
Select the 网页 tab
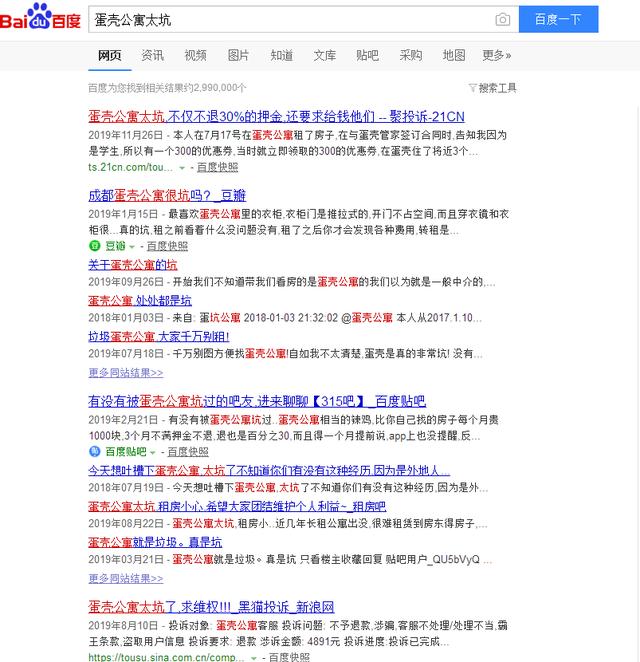coord(110,55)
